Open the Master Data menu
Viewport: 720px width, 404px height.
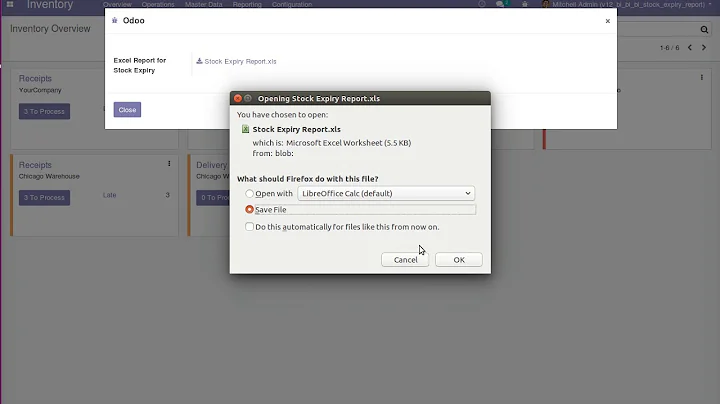[203, 4]
